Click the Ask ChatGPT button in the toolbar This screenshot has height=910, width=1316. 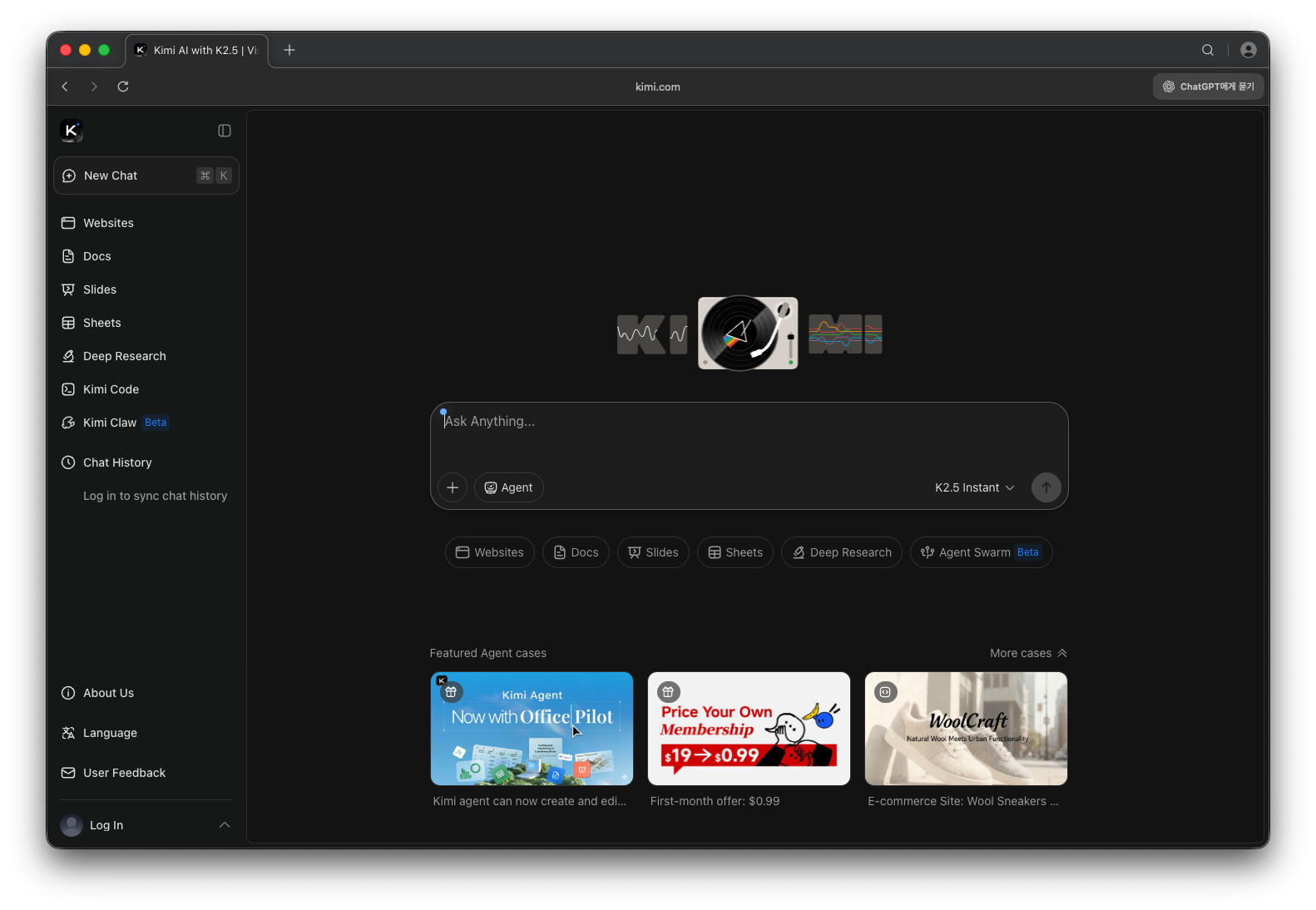click(x=1209, y=87)
